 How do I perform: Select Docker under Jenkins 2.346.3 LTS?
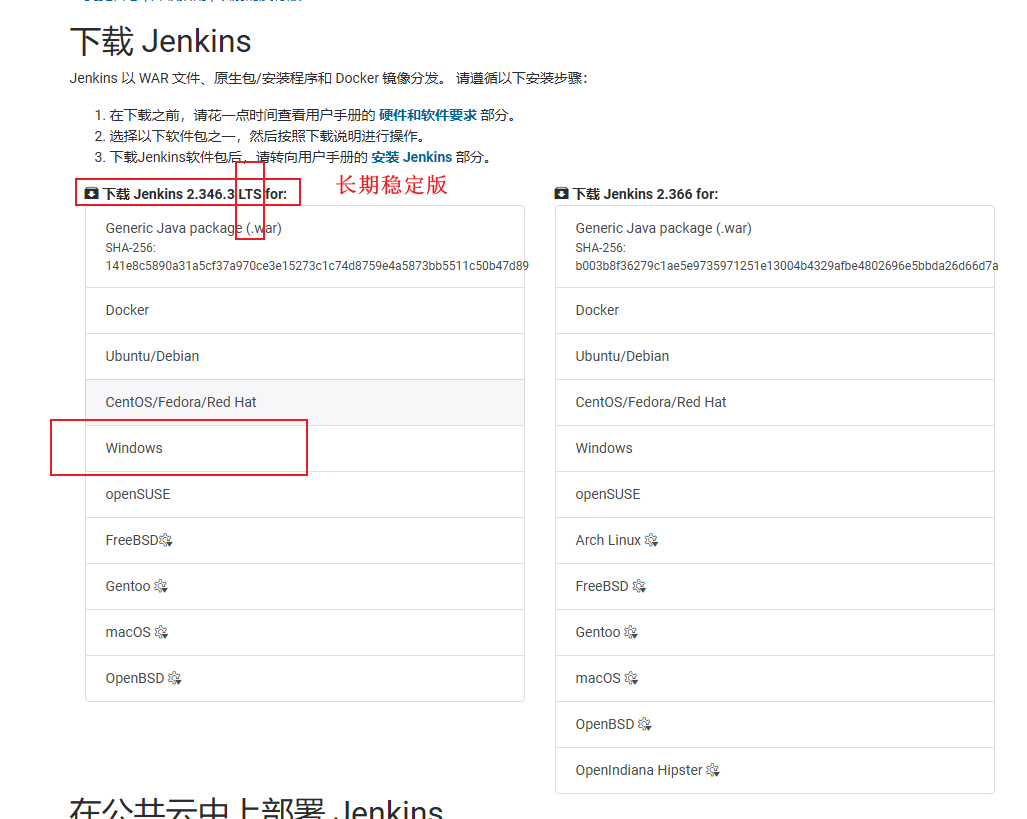pos(127,310)
